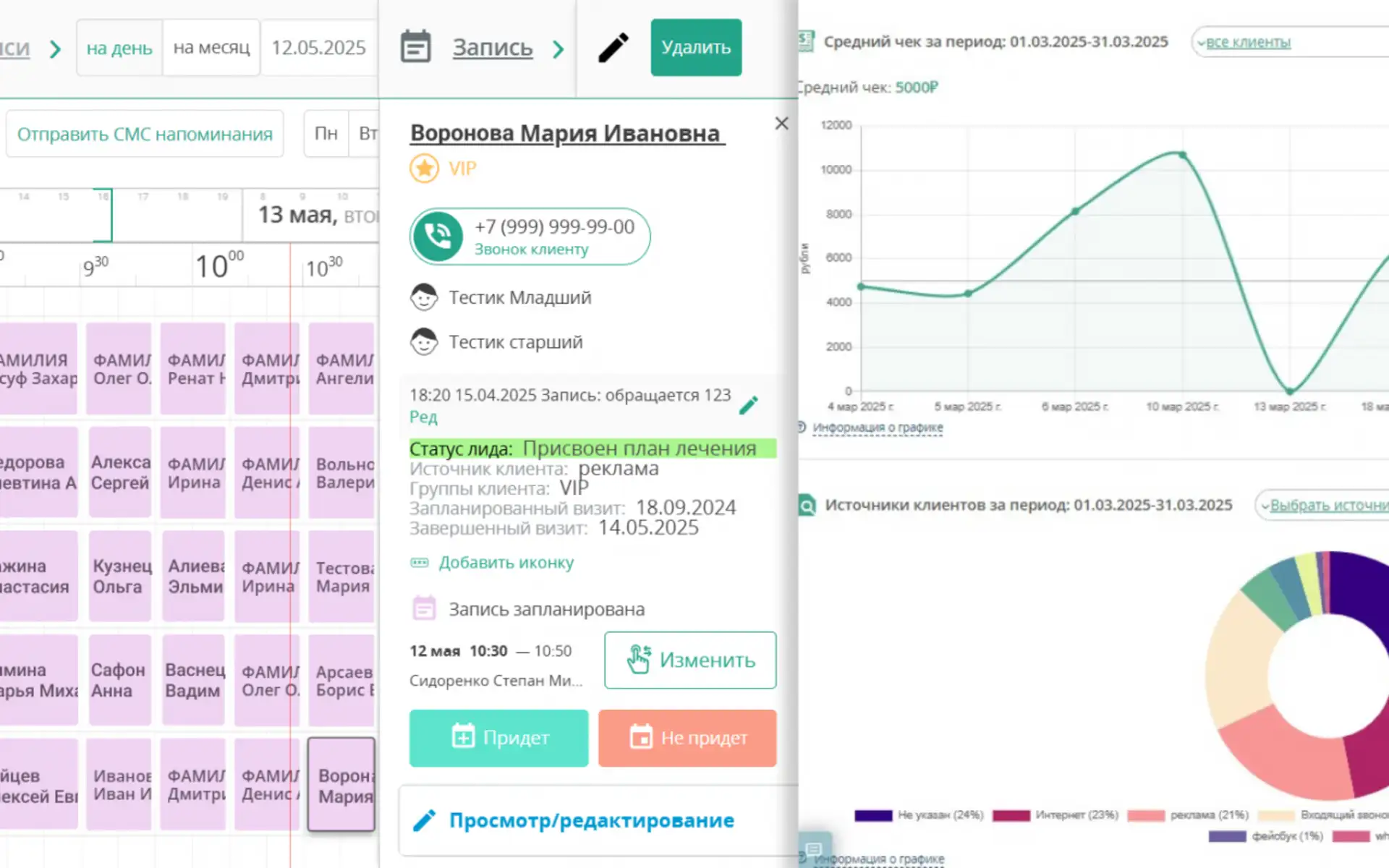The image size is (1389, 868).
Task: Click the реклама (21%) legend swatch
Action: pos(1146,815)
